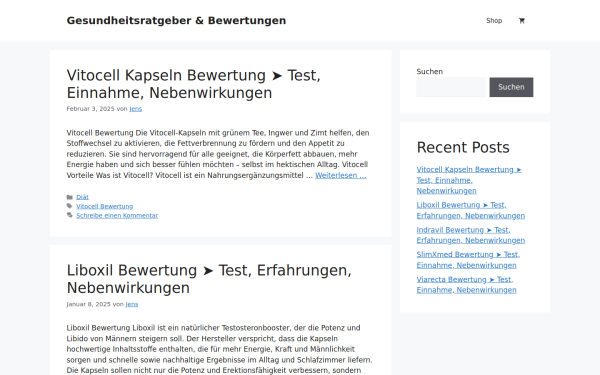Click the folder category icon beside Diät
Image resolution: width=600 pixels, height=375 pixels.
click(70, 197)
